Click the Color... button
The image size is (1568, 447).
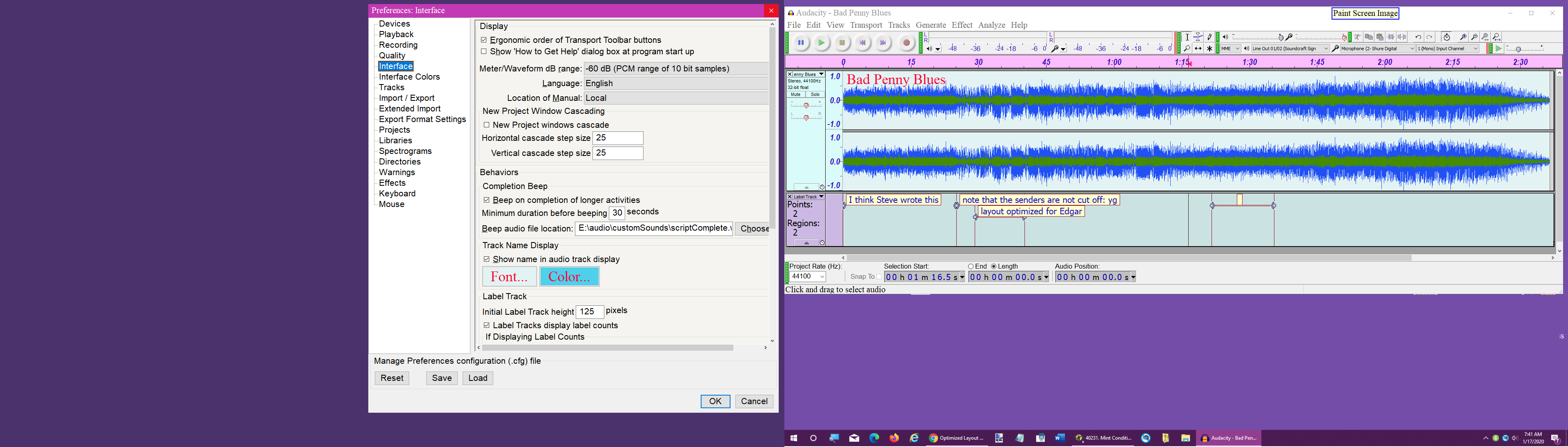pyautogui.click(x=570, y=277)
